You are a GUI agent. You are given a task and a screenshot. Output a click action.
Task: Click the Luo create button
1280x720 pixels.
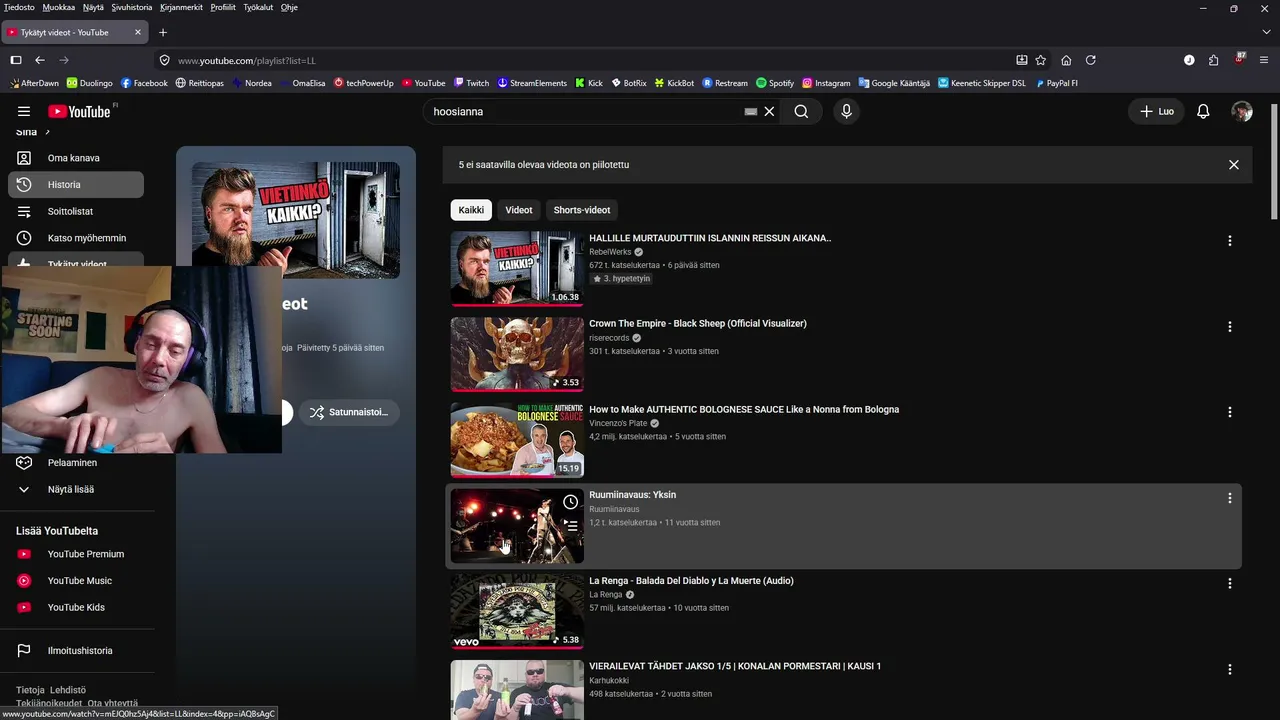tap(1157, 112)
